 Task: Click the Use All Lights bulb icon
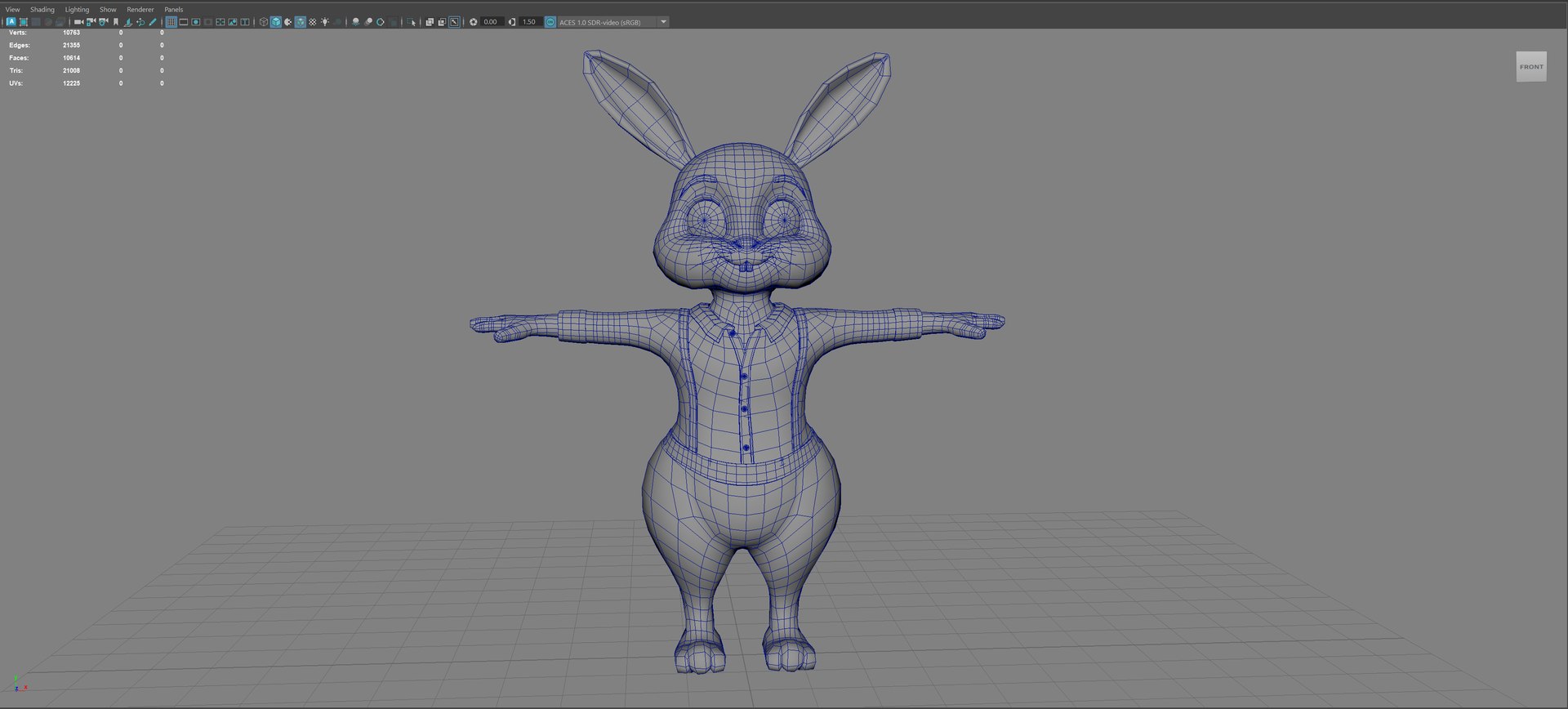click(325, 22)
